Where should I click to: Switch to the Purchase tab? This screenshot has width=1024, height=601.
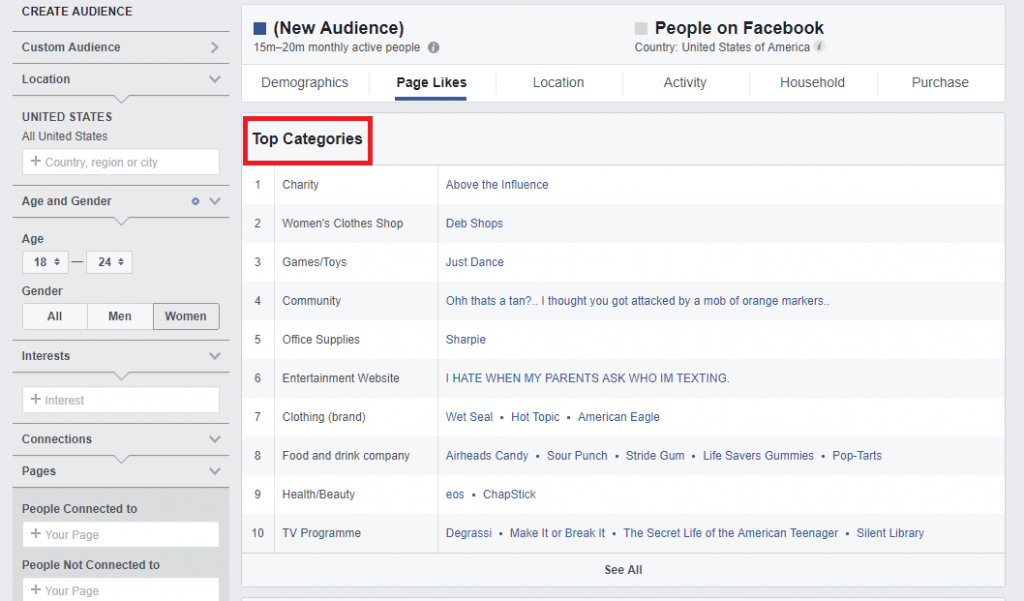tap(940, 83)
